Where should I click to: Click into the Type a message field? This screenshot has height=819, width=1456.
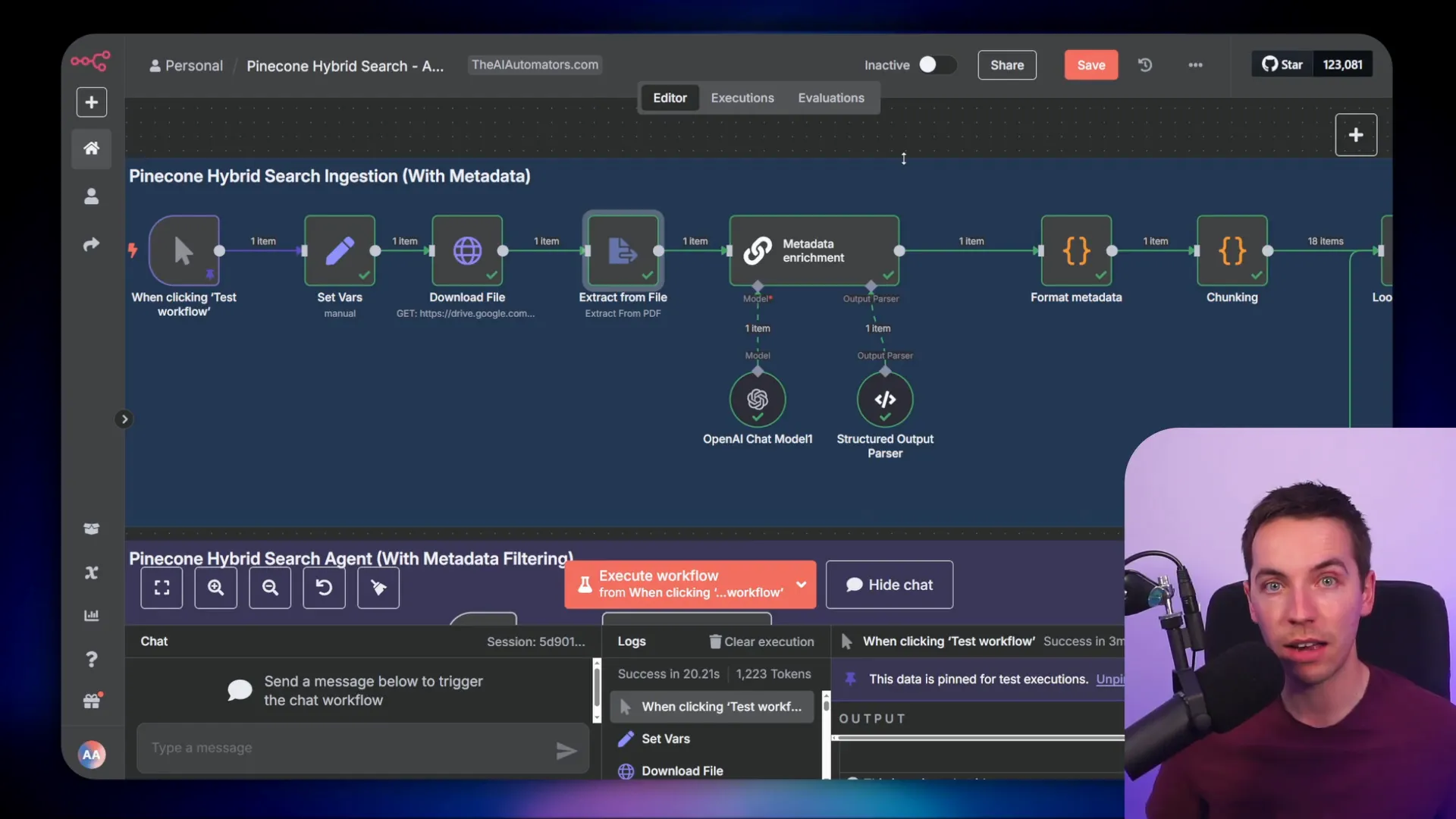point(349,748)
